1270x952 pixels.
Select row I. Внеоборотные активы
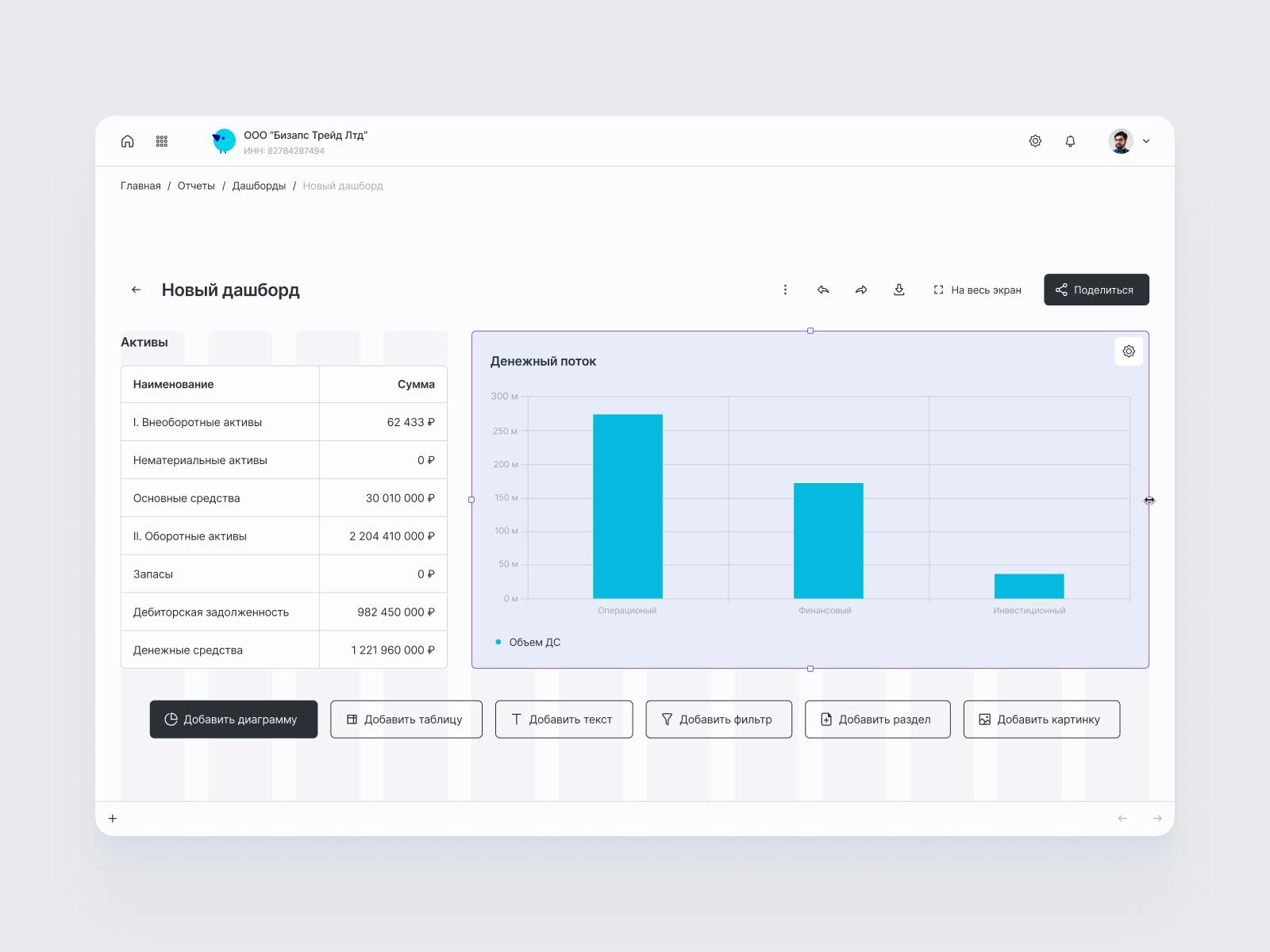pos(284,422)
